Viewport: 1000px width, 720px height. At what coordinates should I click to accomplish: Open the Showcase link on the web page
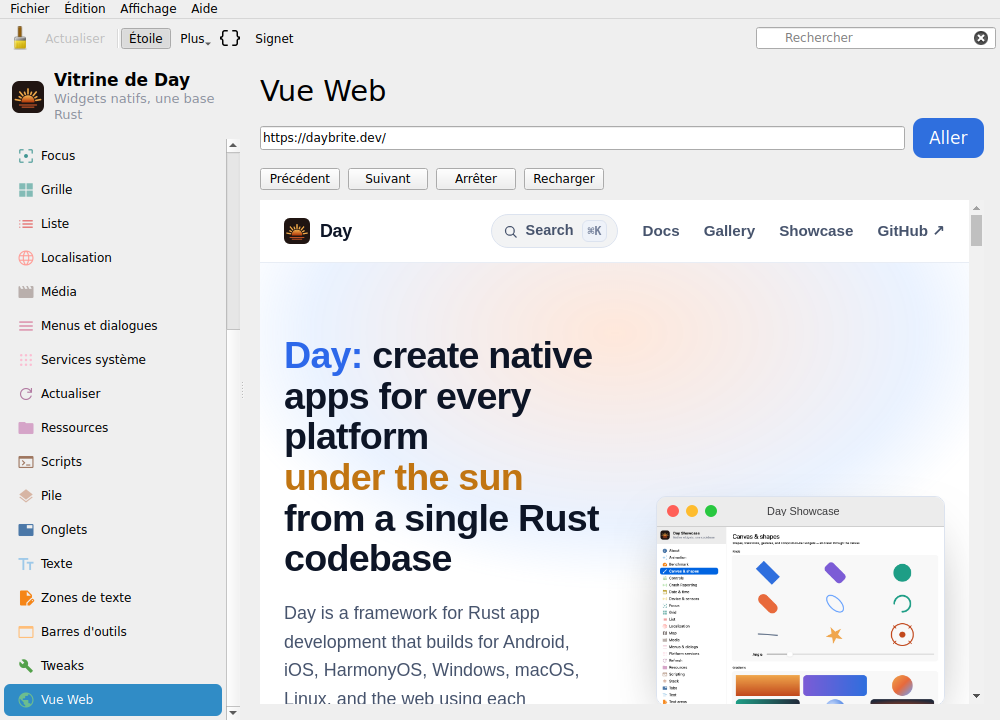(816, 231)
